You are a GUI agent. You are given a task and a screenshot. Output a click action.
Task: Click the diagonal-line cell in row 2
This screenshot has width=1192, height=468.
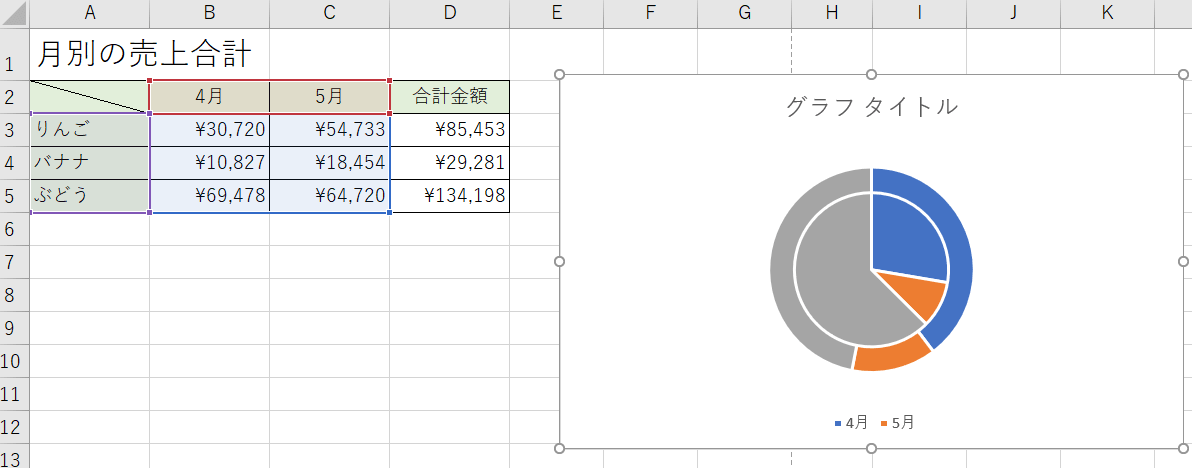click(90, 97)
